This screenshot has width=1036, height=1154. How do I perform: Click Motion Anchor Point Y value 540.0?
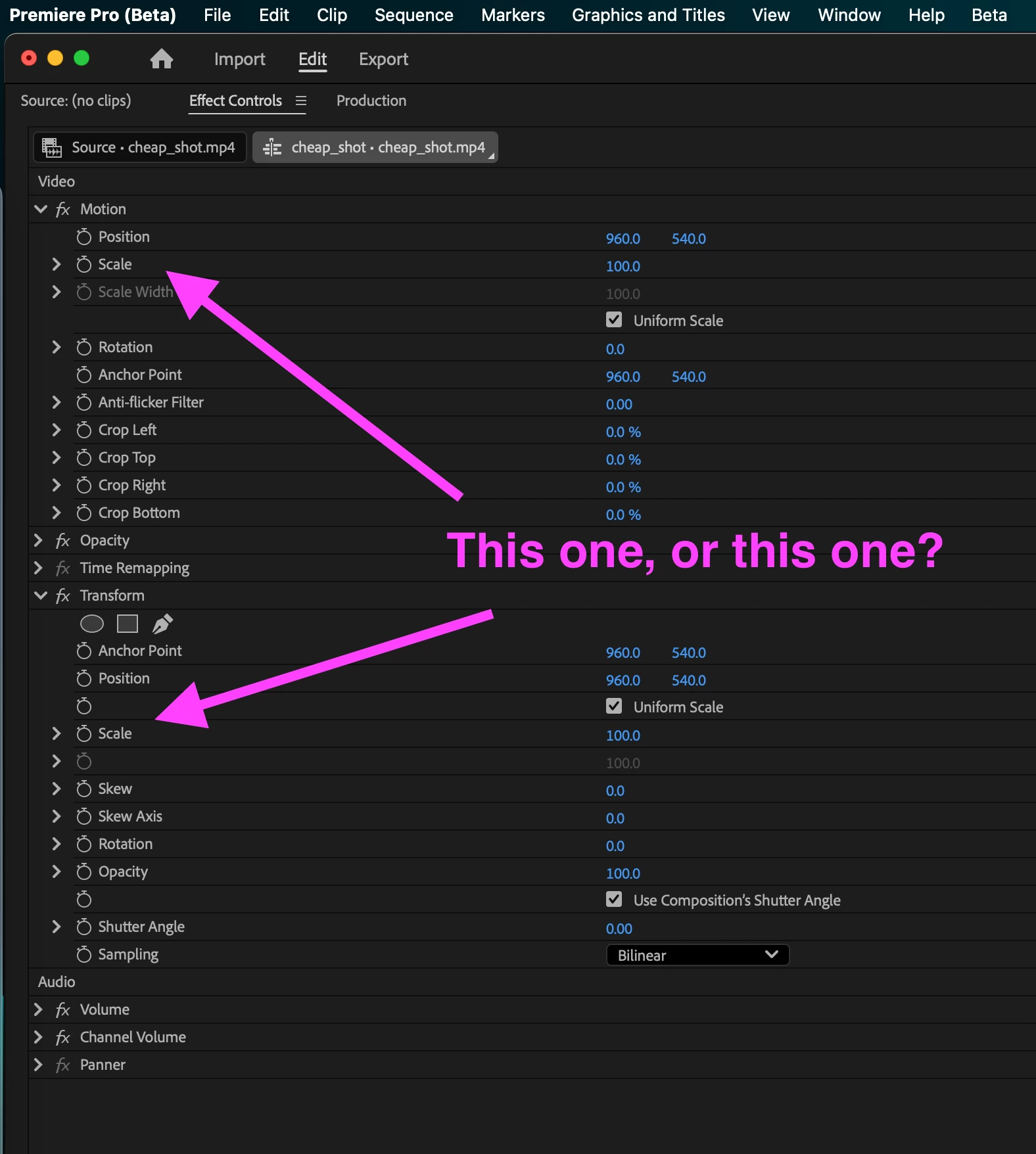coord(689,377)
